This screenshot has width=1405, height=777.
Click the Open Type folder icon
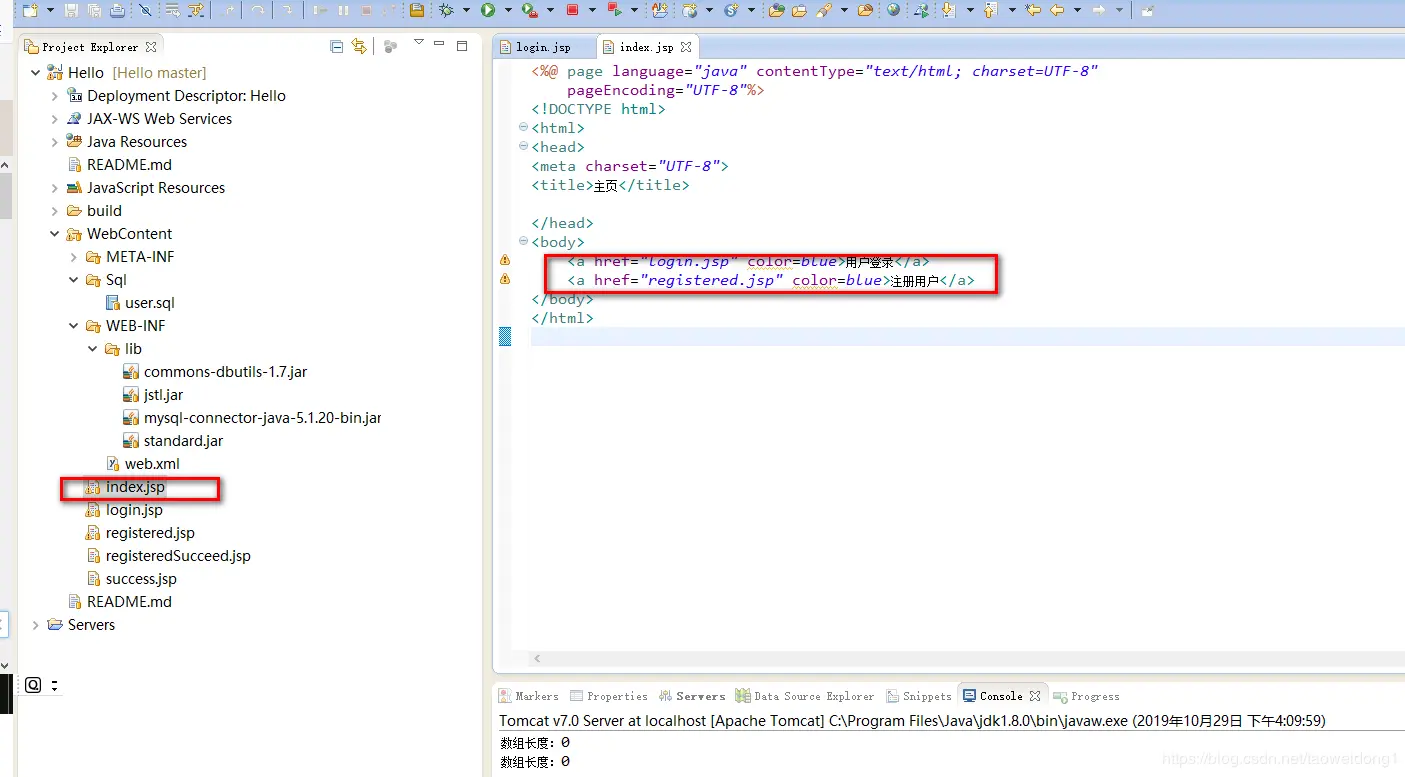tap(777, 10)
